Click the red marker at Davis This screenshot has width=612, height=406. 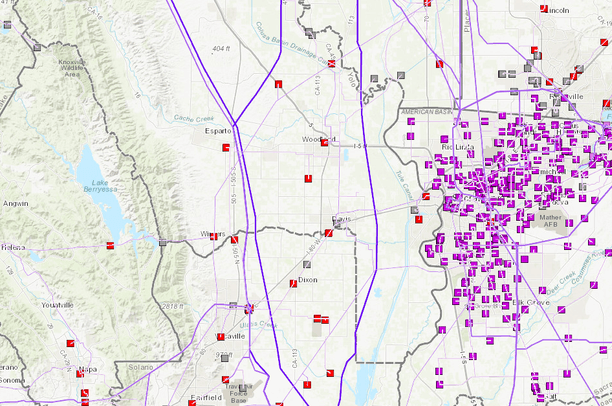pos(329,233)
